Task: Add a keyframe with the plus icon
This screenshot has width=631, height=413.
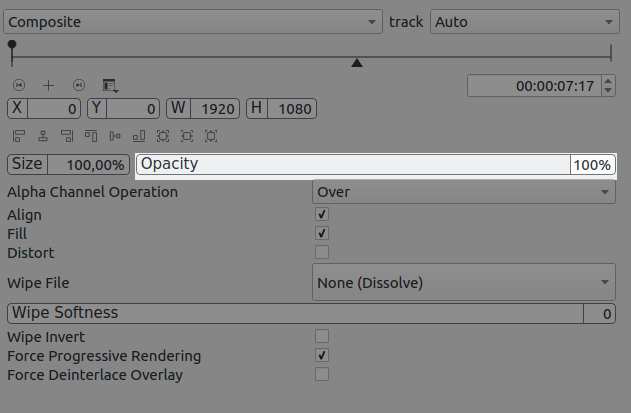Action: pyautogui.click(x=48, y=86)
